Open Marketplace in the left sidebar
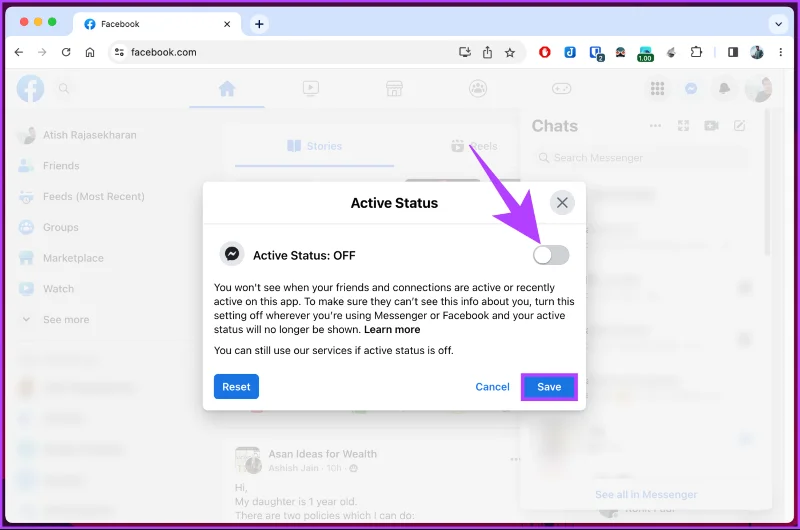The height and width of the screenshot is (530, 800). click(61, 258)
